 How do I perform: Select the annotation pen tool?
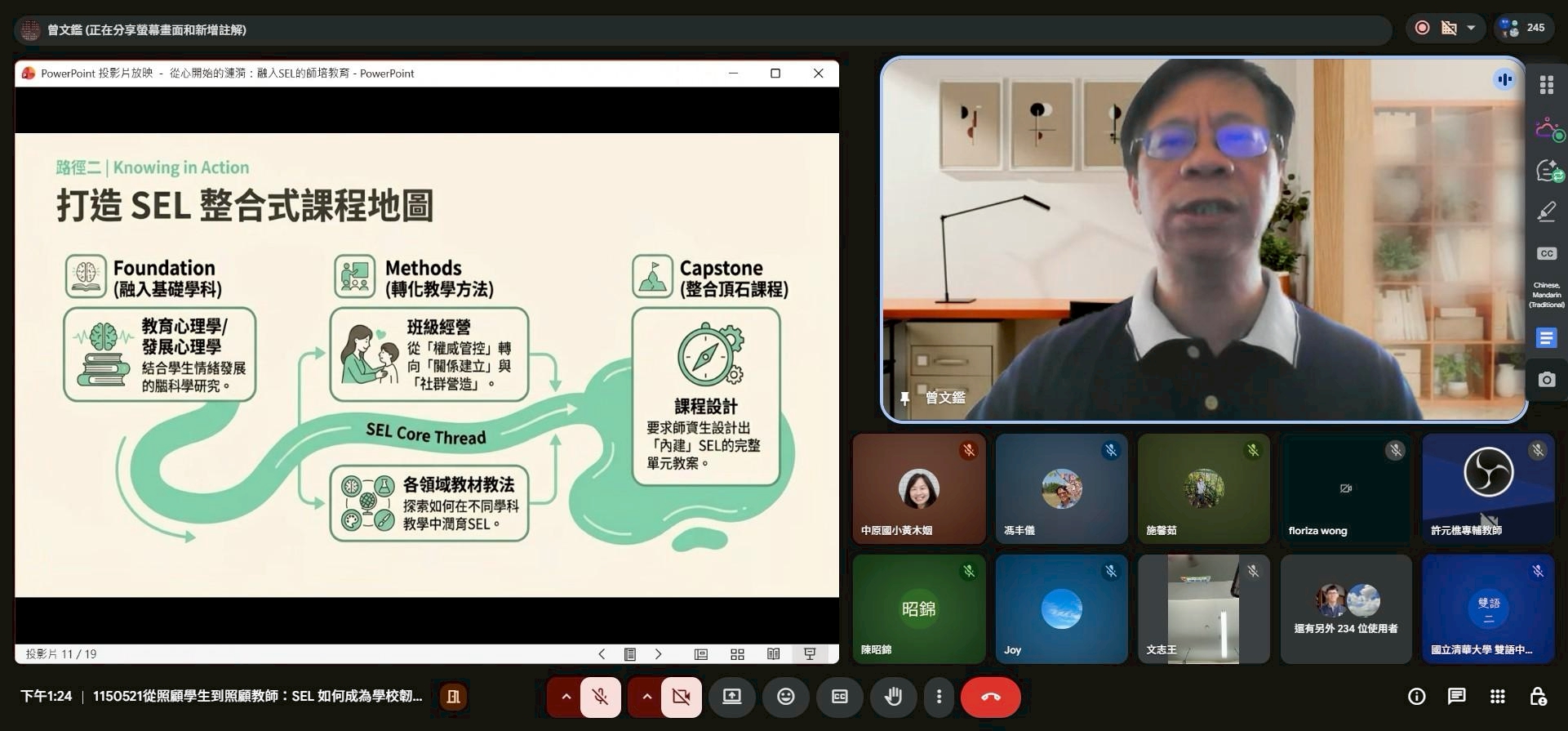click(1546, 212)
